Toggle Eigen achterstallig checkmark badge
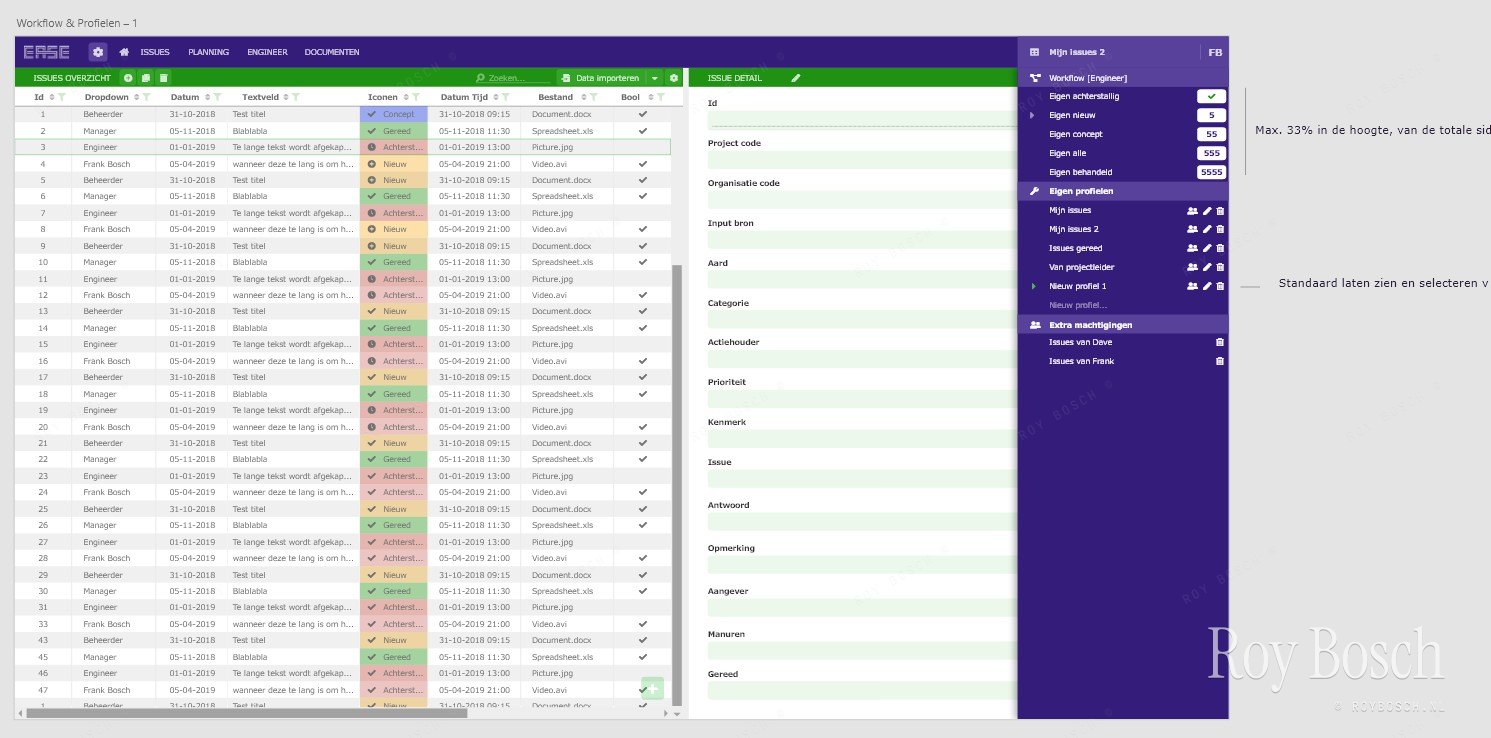The height and width of the screenshot is (738, 1491). pyautogui.click(x=1211, y=96)
